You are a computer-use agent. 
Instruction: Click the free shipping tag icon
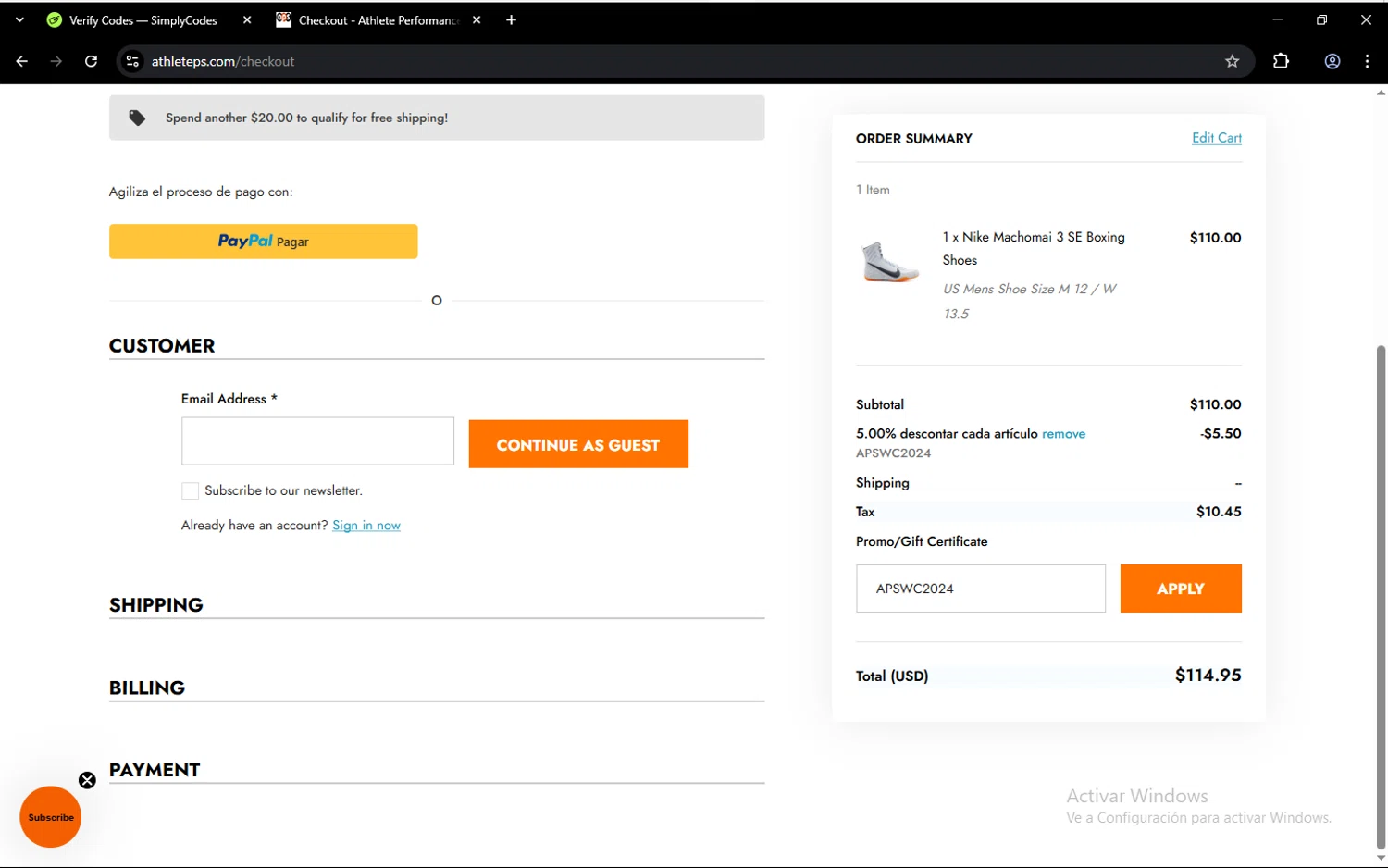137,118
